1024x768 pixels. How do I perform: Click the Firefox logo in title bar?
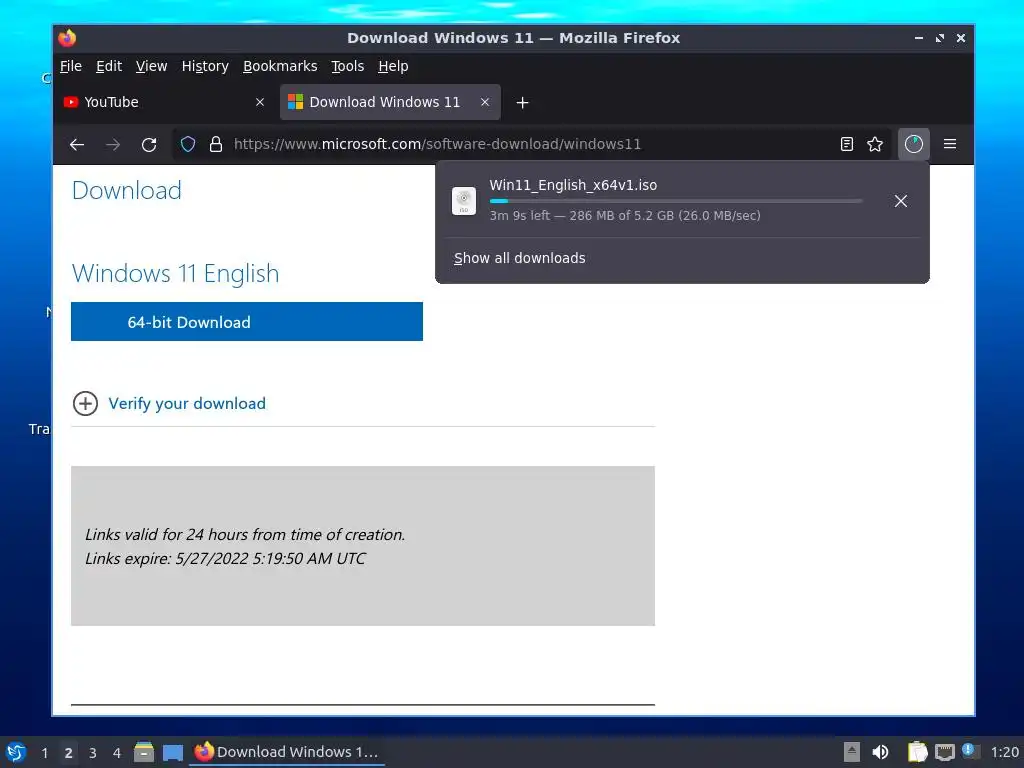click(x=67, y=38)
